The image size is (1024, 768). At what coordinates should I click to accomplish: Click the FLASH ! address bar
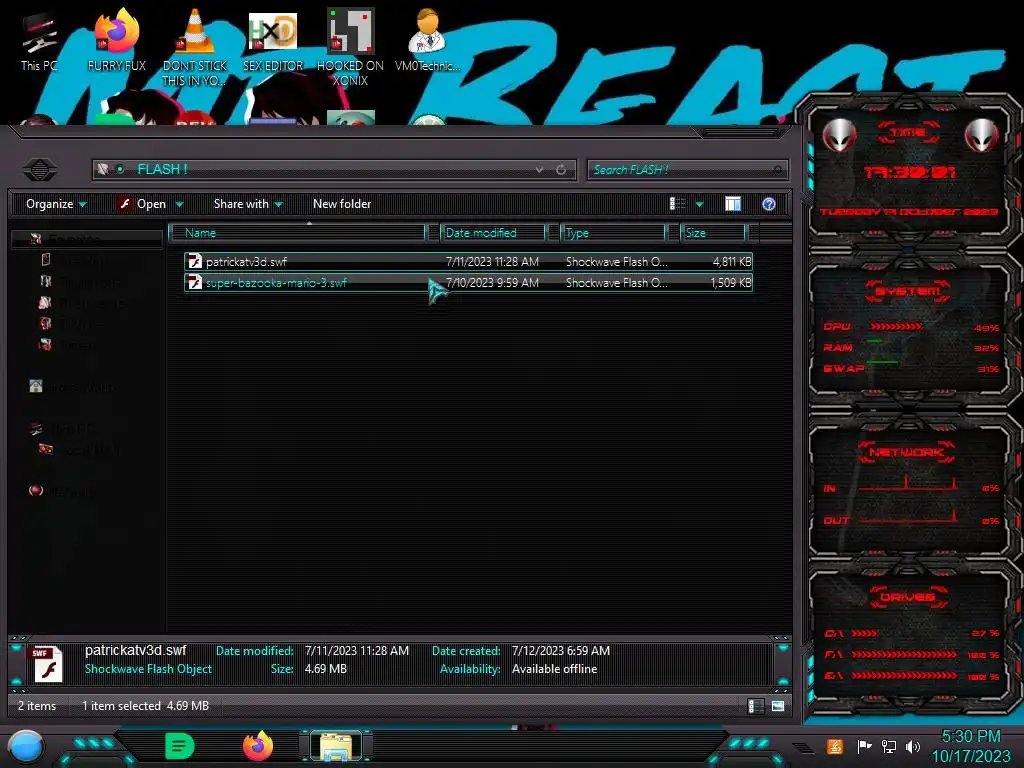pos(333,170)
